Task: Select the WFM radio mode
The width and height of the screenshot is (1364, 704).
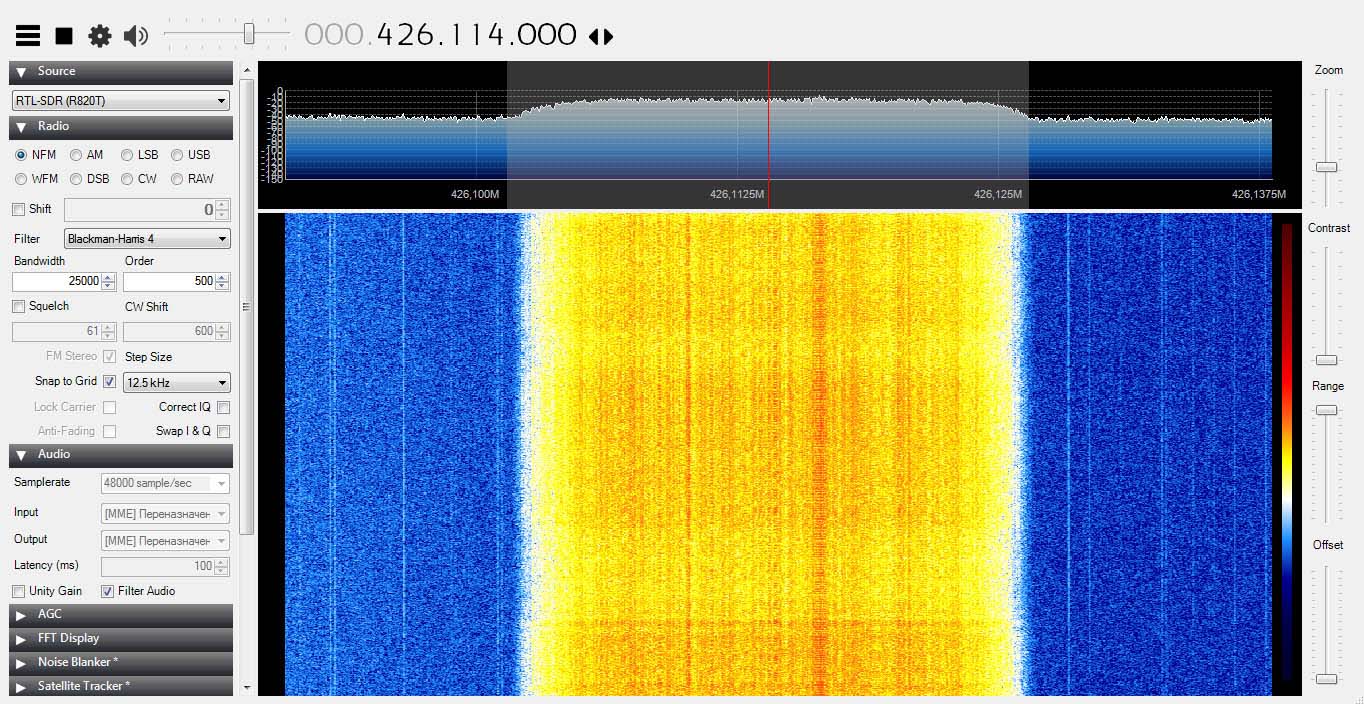Action: (21, 179)
